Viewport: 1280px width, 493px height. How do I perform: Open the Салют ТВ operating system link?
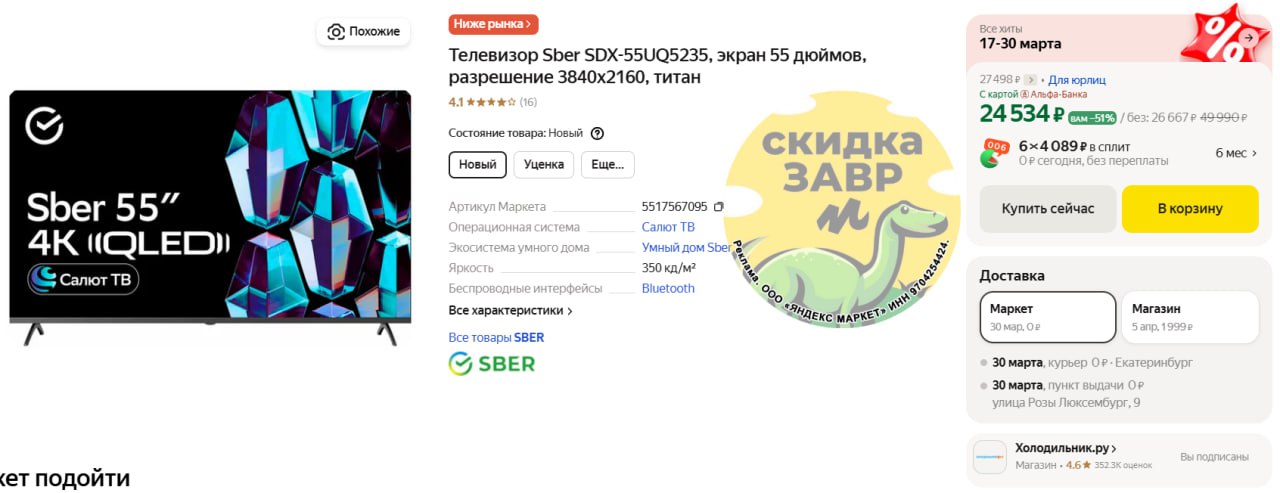coord(668,227)
